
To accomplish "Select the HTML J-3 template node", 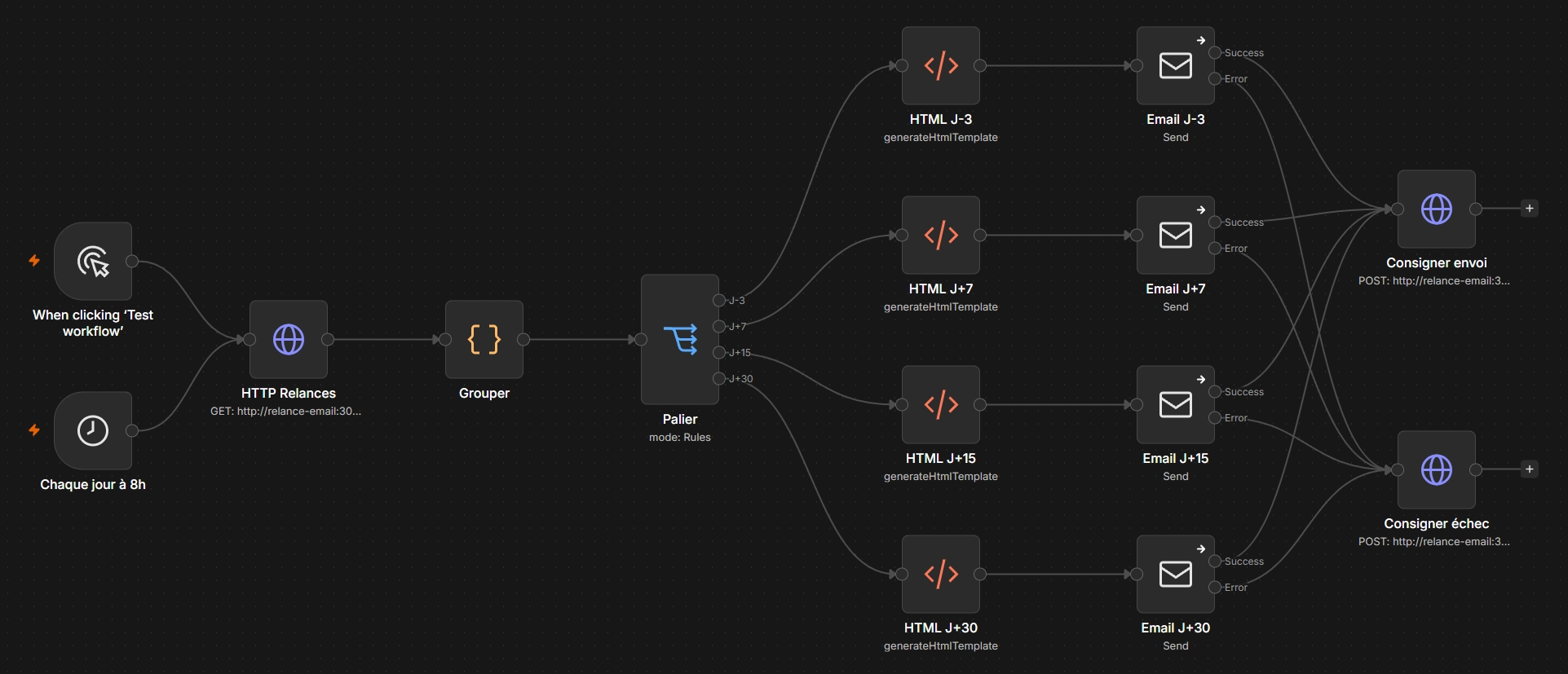I will (x=941, y=65).
